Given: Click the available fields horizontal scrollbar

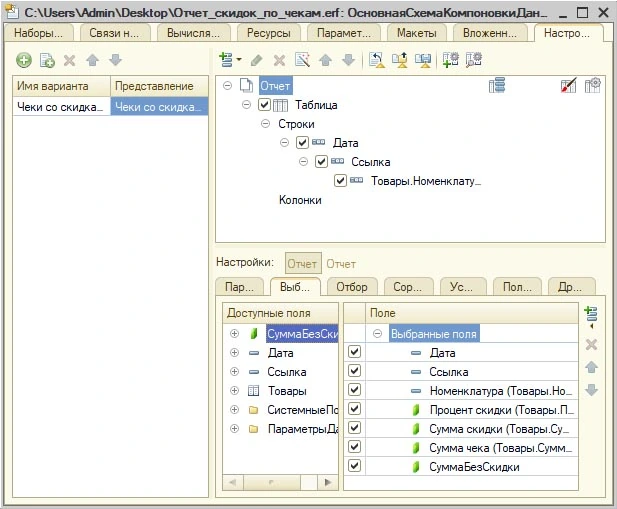Looking at the screenshot, I should point(280,482).
